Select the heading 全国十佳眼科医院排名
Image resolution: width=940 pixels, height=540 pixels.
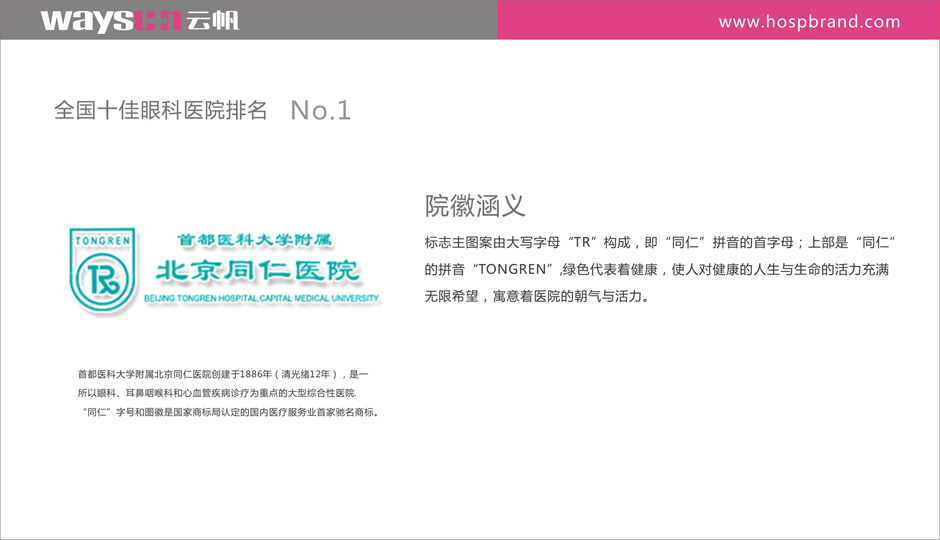(161, 110)
